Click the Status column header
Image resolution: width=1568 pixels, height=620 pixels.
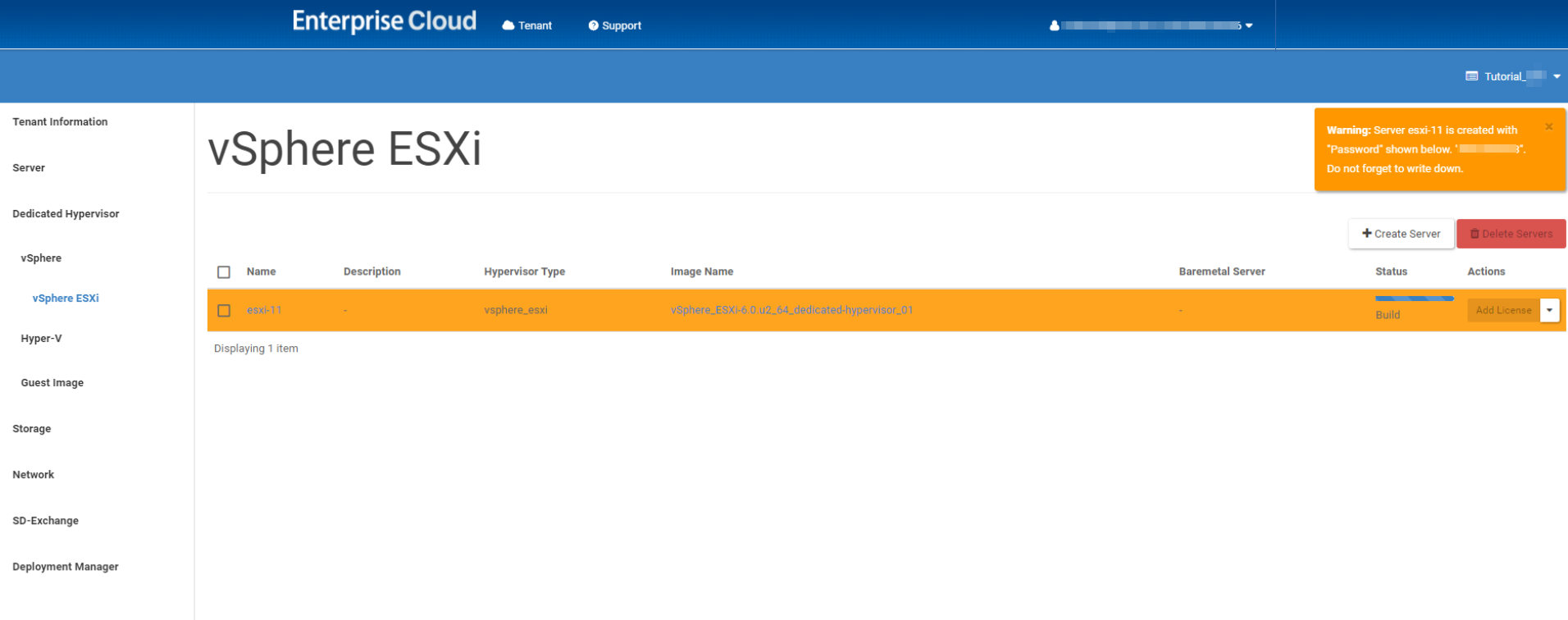pyautogui.click(x=1391, y=271)
